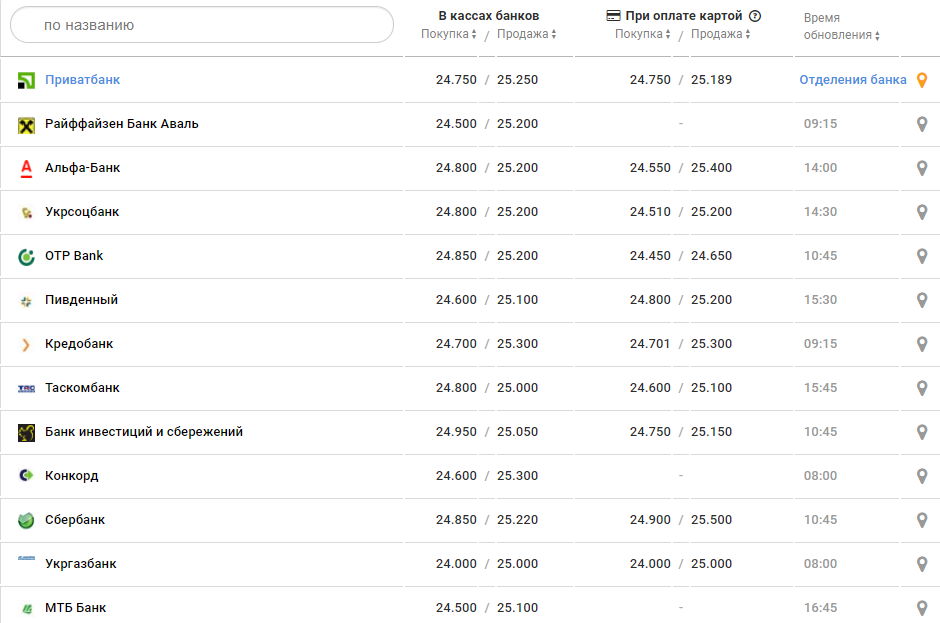Sort by Покупка under В кассах банков

coord(449,34)
